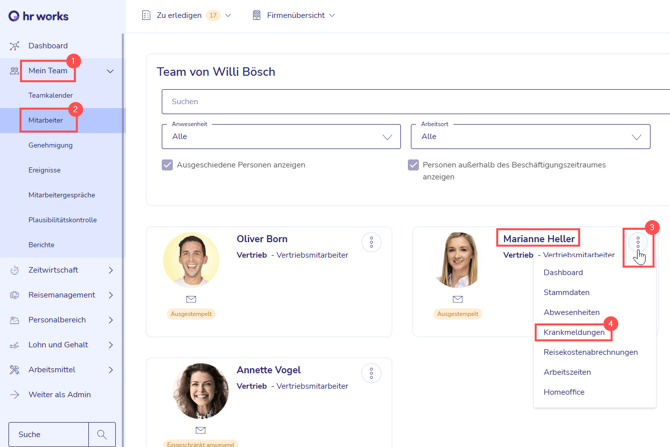Open three-dot menu on Oliver Born's card
Viewport: 670px width, 447px height.
(371, 243)
